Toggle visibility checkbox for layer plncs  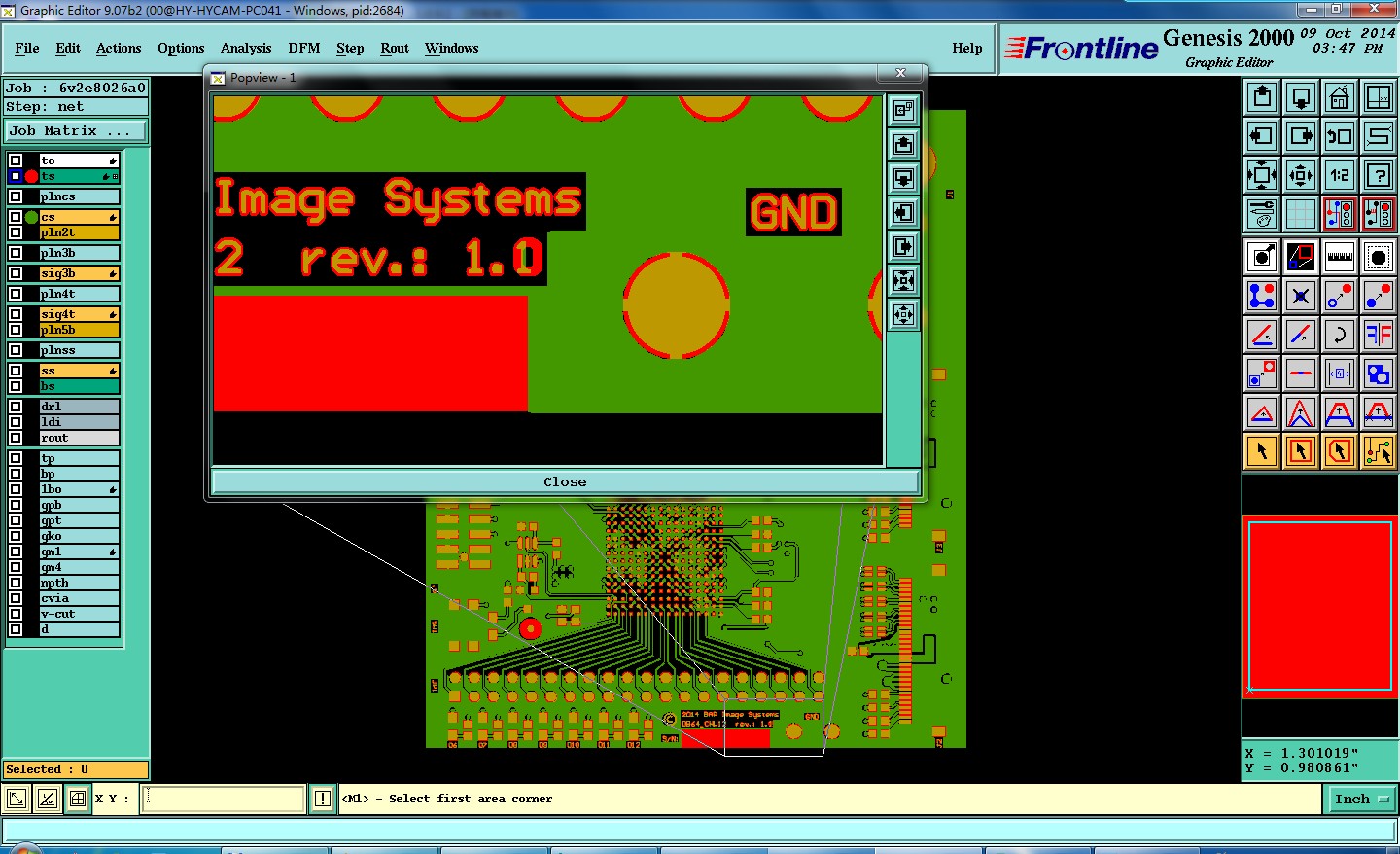tap(16, 196)
